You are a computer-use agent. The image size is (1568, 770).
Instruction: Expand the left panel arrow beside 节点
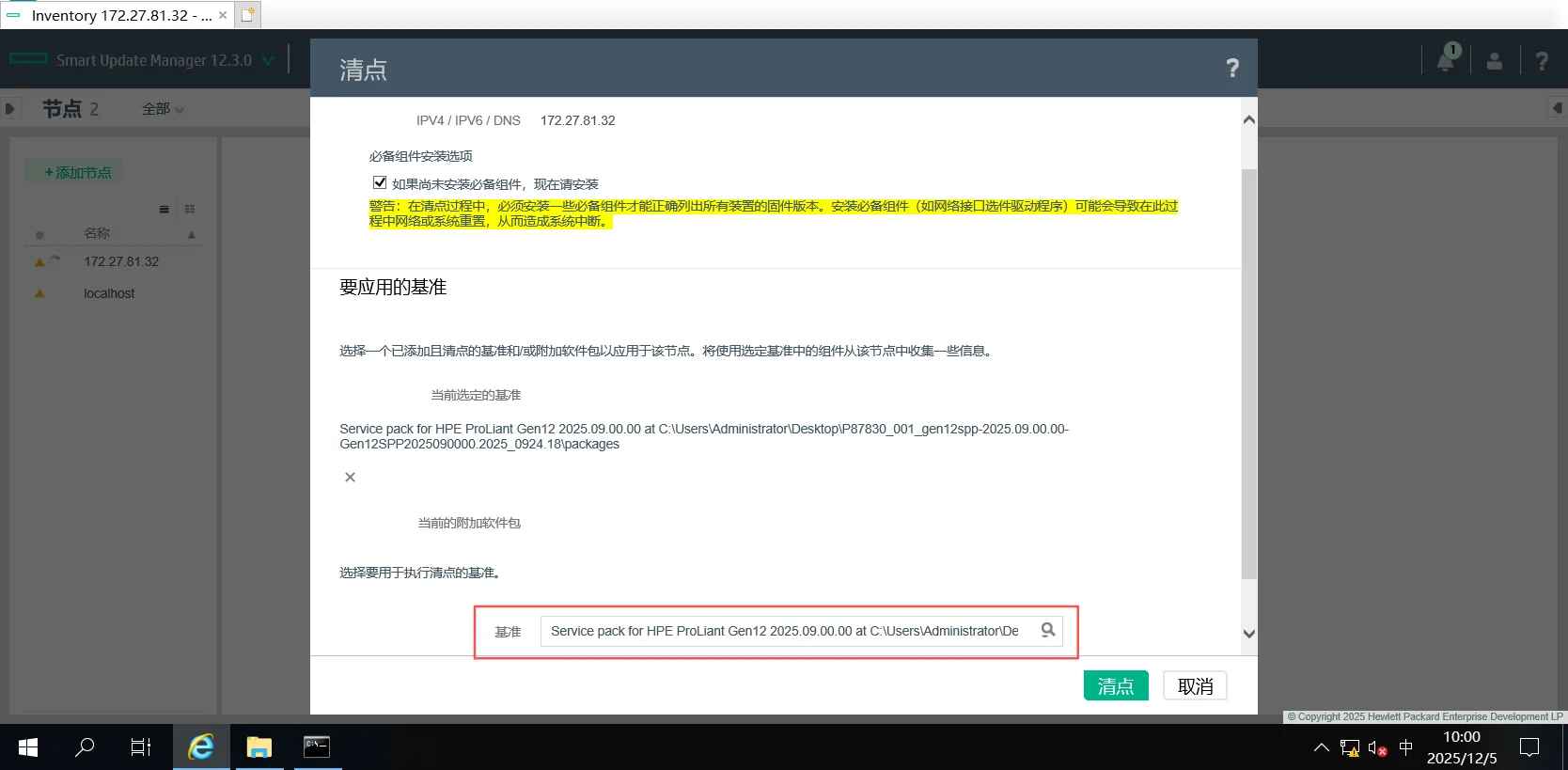(x=9, y=109)
